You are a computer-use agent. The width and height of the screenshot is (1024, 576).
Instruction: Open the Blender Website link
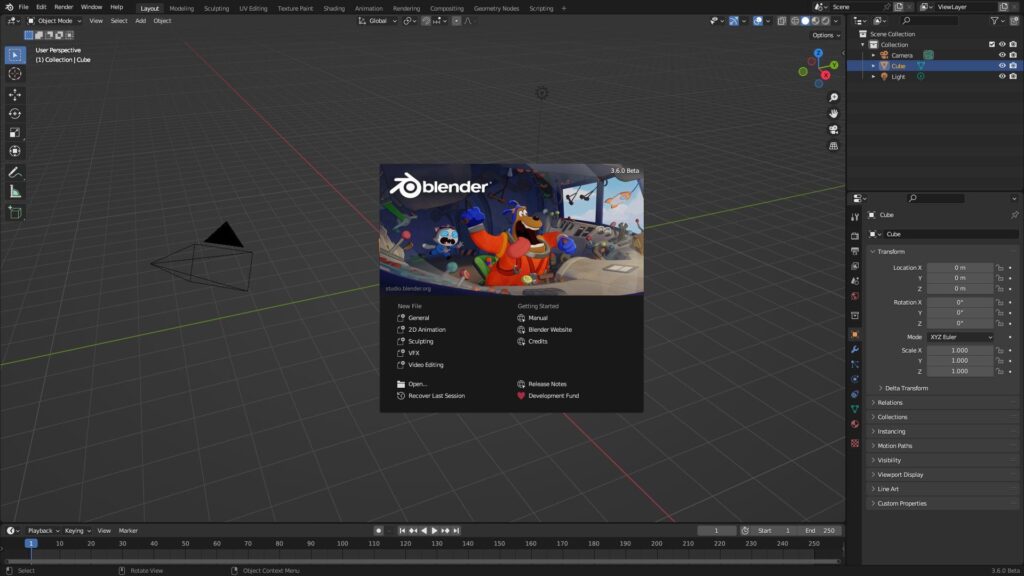click(550, 330)
